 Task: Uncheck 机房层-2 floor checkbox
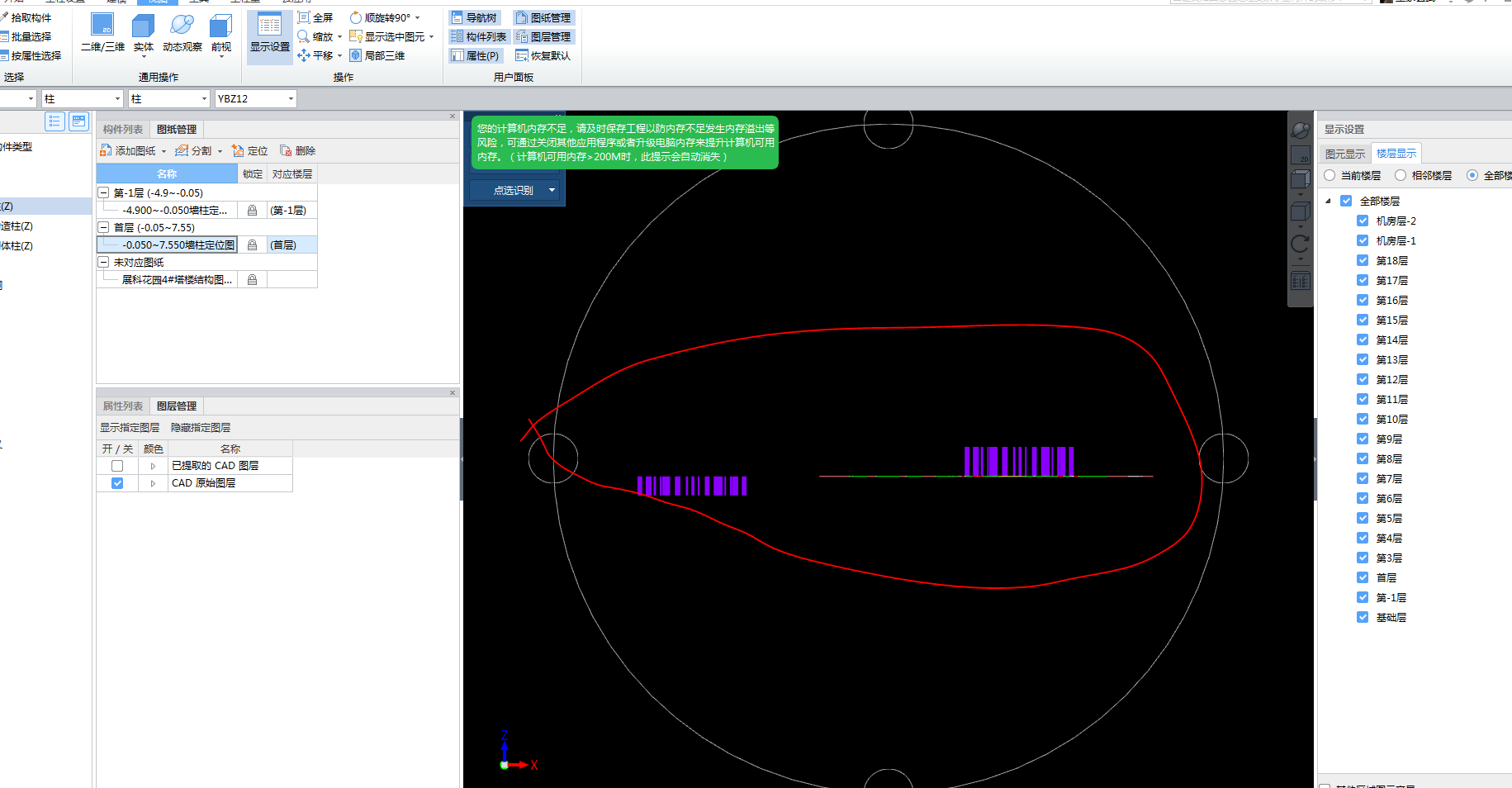click(x=1363, y=221)
